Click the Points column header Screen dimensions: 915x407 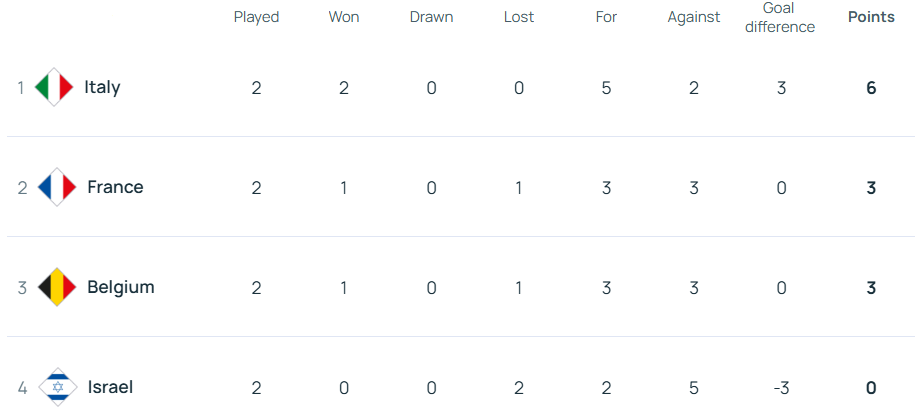point(871,17)
